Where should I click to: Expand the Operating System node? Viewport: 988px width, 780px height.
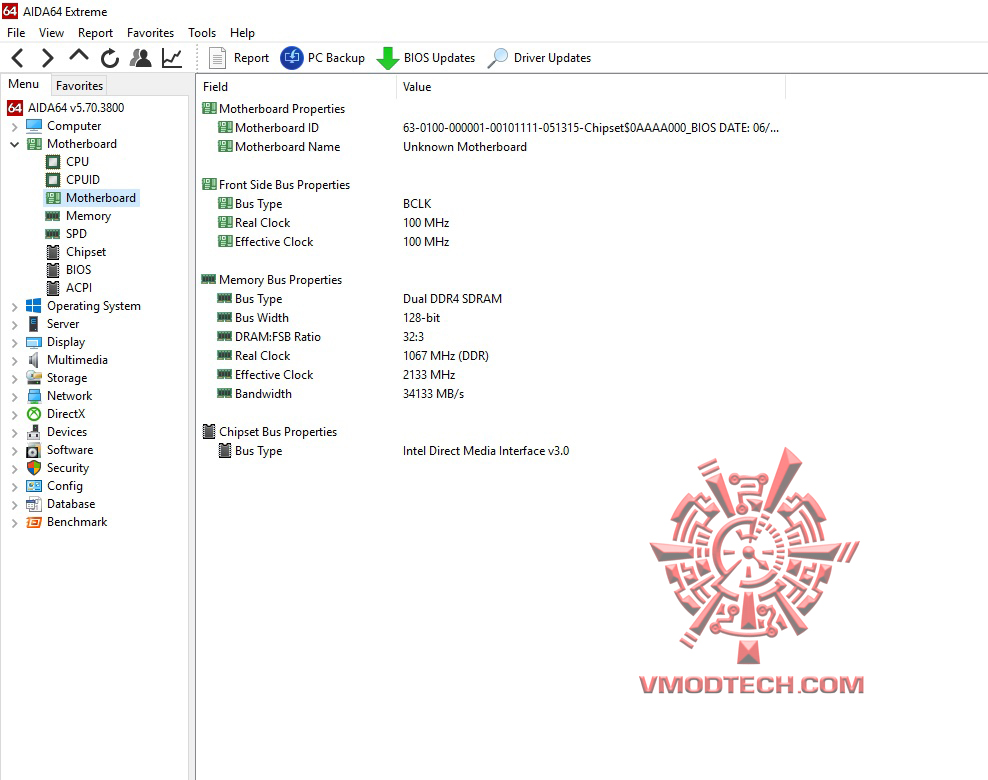coord(14,307)
